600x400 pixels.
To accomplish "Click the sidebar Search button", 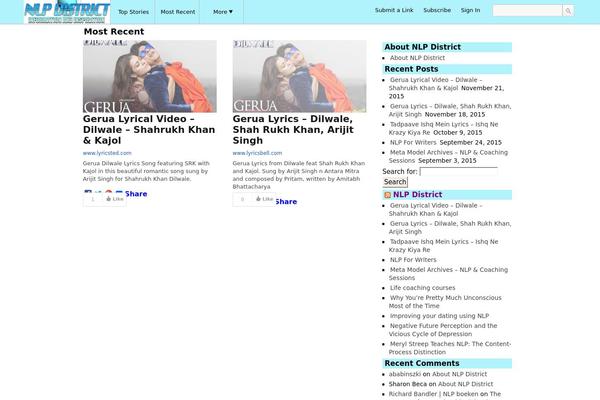I will point(395,182).
